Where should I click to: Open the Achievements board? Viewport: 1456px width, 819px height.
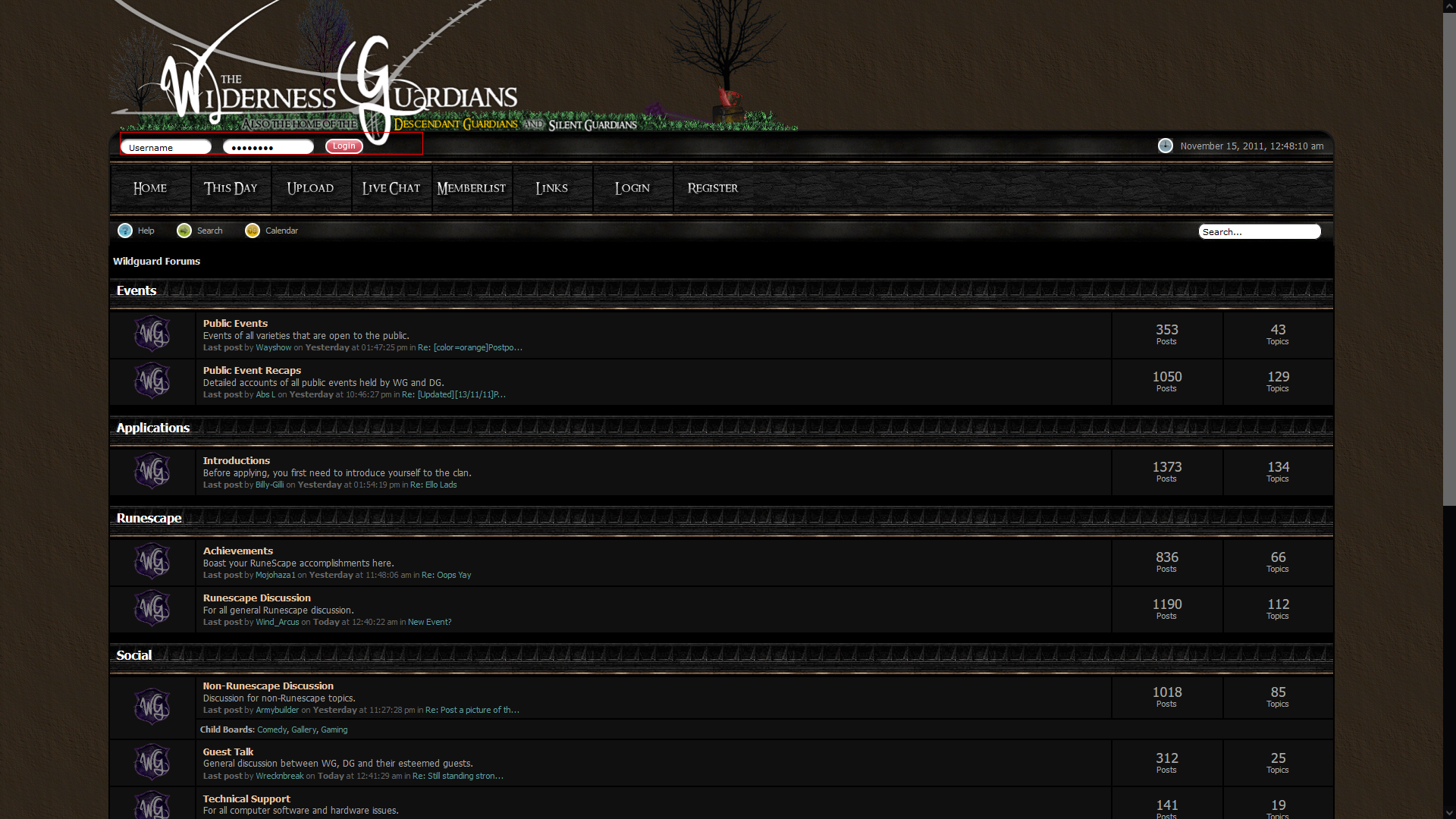[x=237, y=551]
